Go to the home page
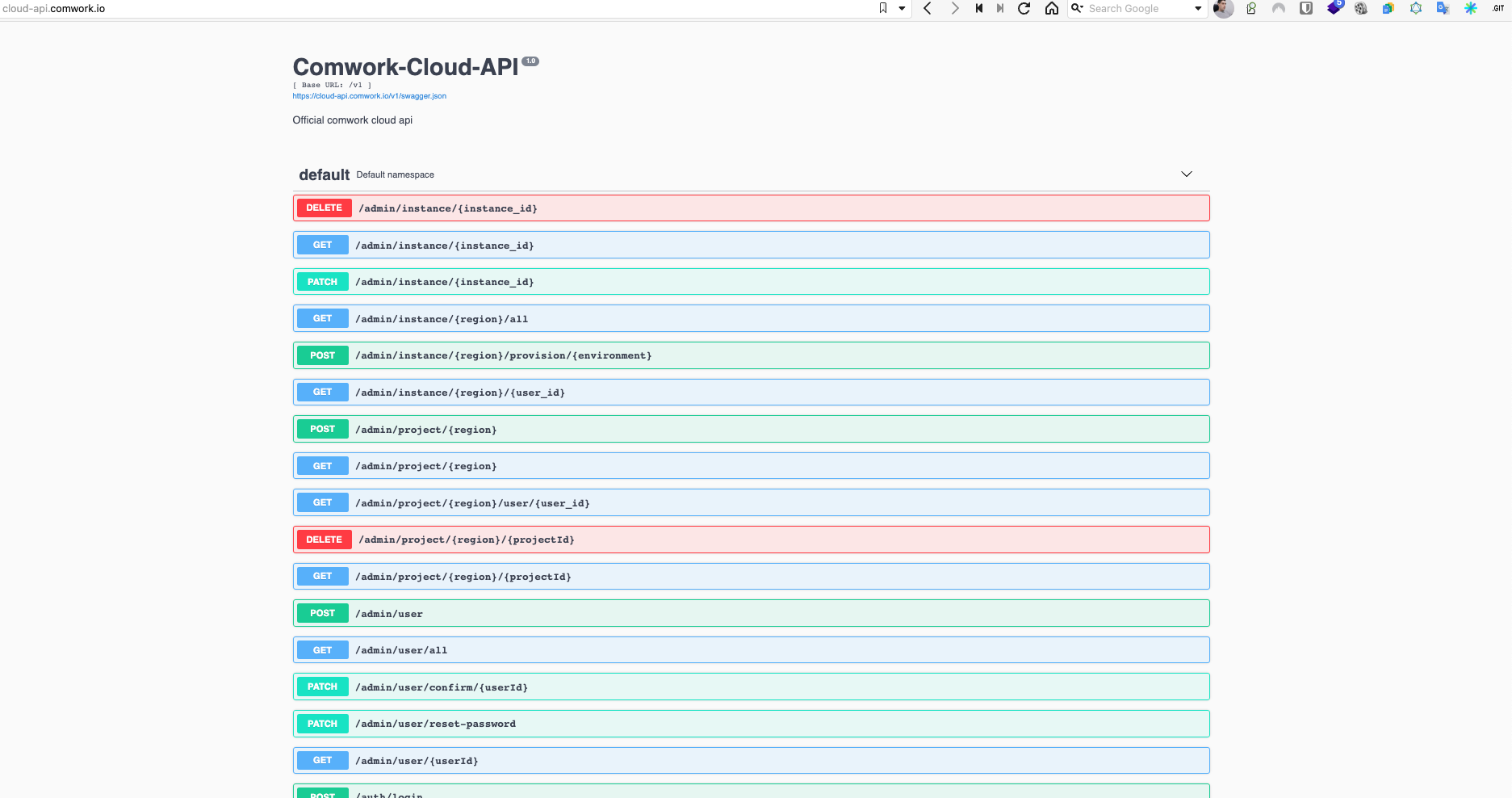This screenshot has height=798, width=1512. (x=1052, y=8)
